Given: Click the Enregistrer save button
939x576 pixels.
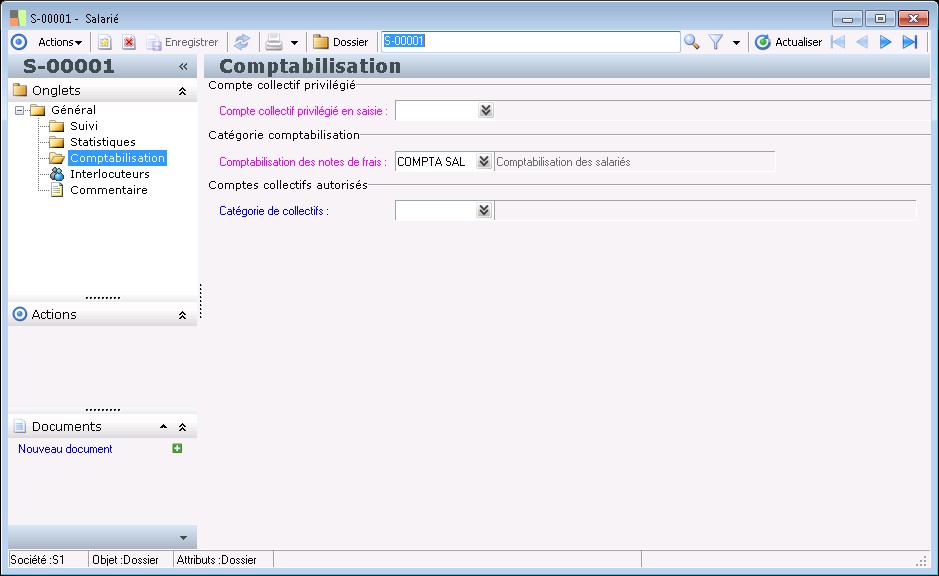Looking at the screenshot, I should 183,42.
